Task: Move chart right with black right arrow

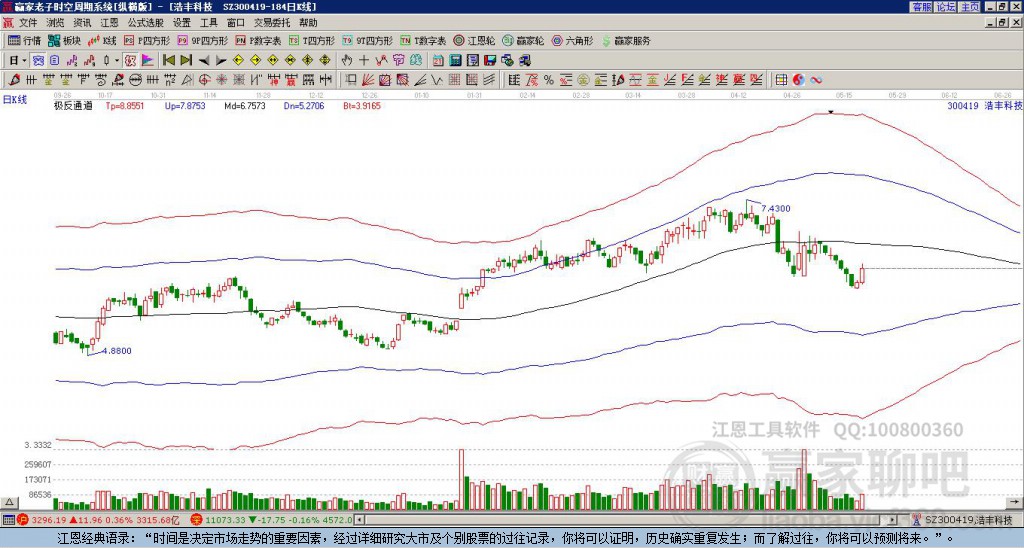Action: click(x=221, y=61)
